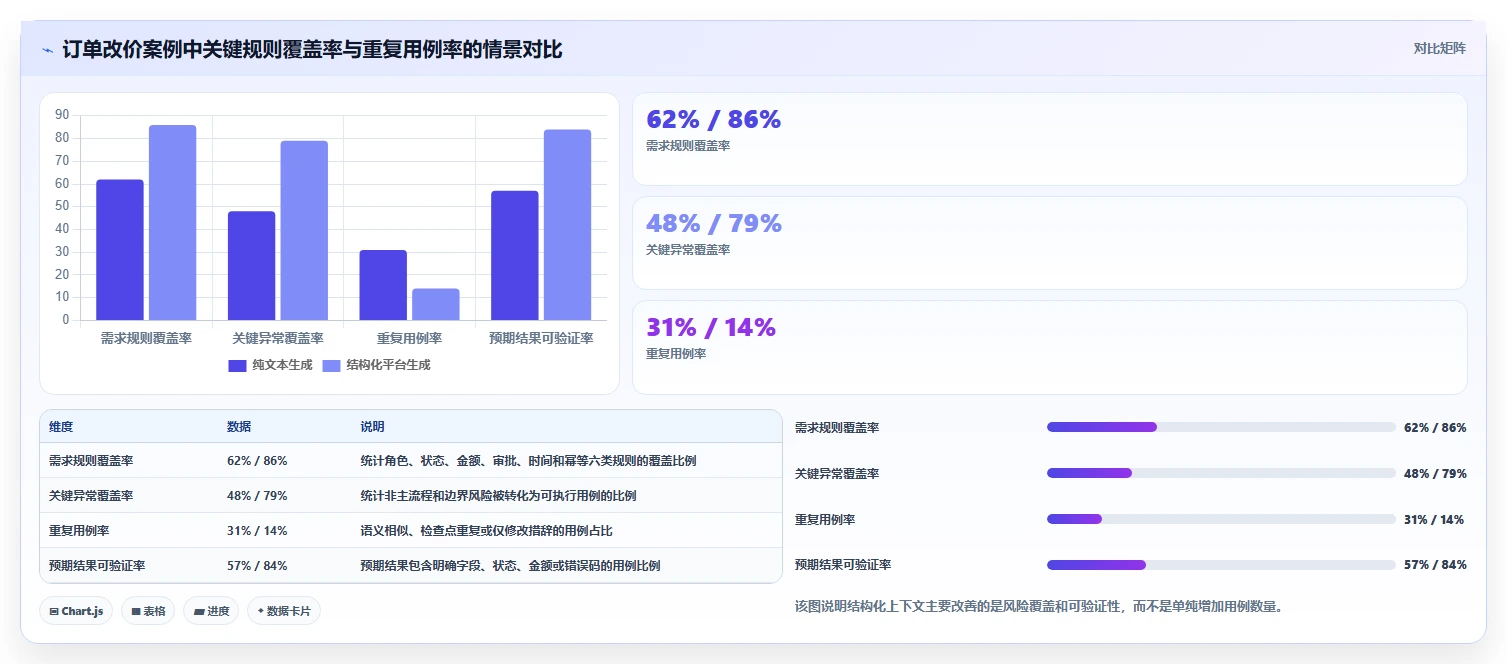Viewport: 1507px width, 664px height.
Task: Click the 重复用例率 structured bar at 14
Action: coord(436,305)
